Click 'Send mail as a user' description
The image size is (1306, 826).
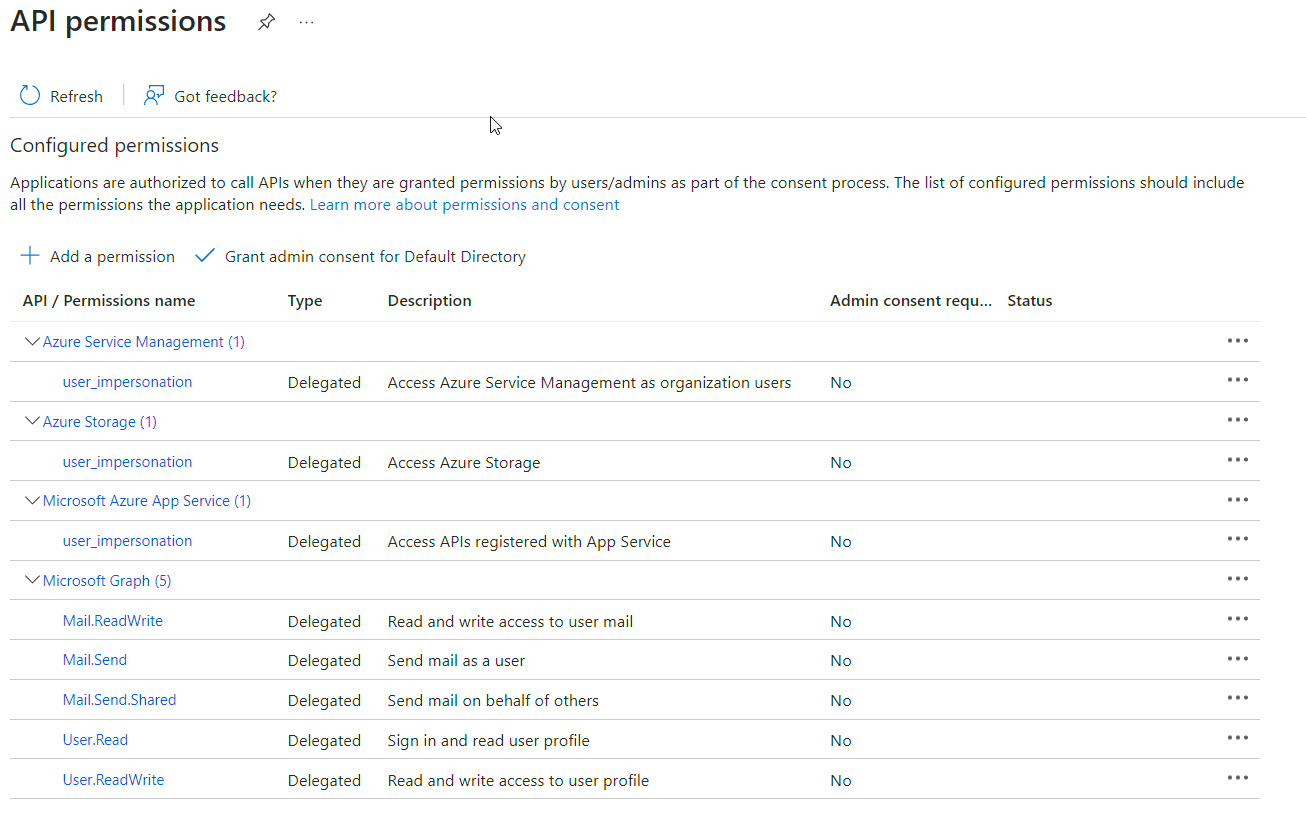click(x=456, y=661)
